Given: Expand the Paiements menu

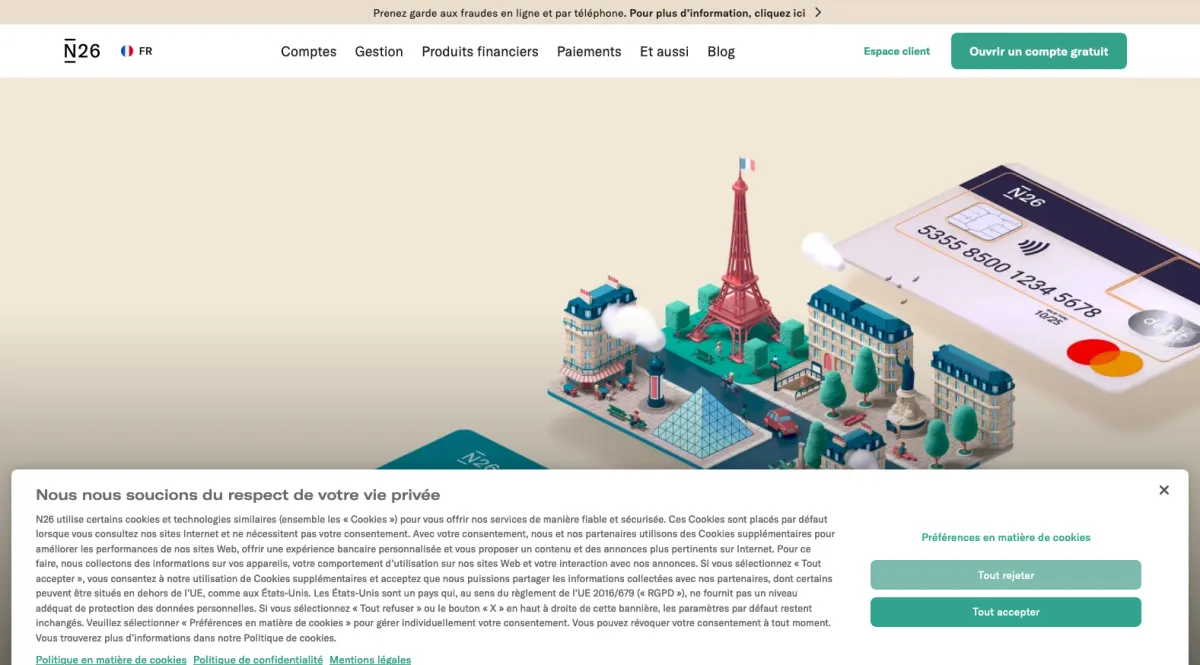Looking at the screenshot, I should (x=589, y=51).
